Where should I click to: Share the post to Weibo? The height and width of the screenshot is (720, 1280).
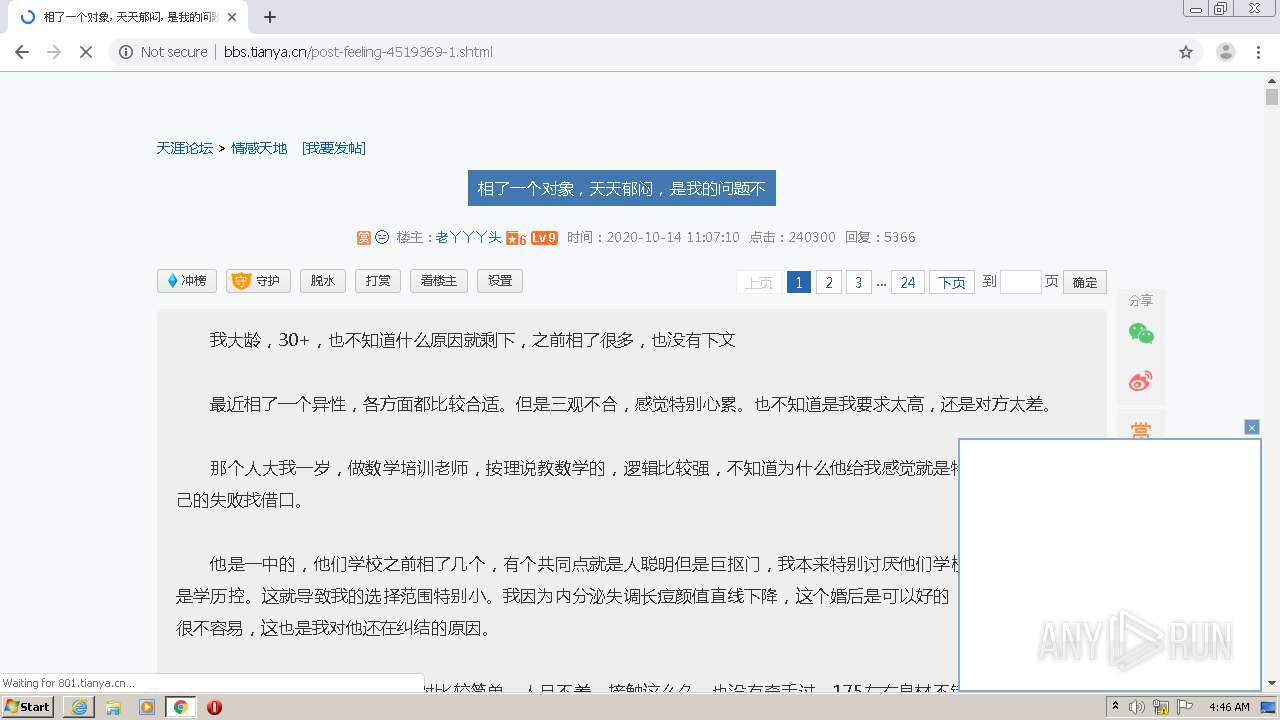click(1141, 381)
